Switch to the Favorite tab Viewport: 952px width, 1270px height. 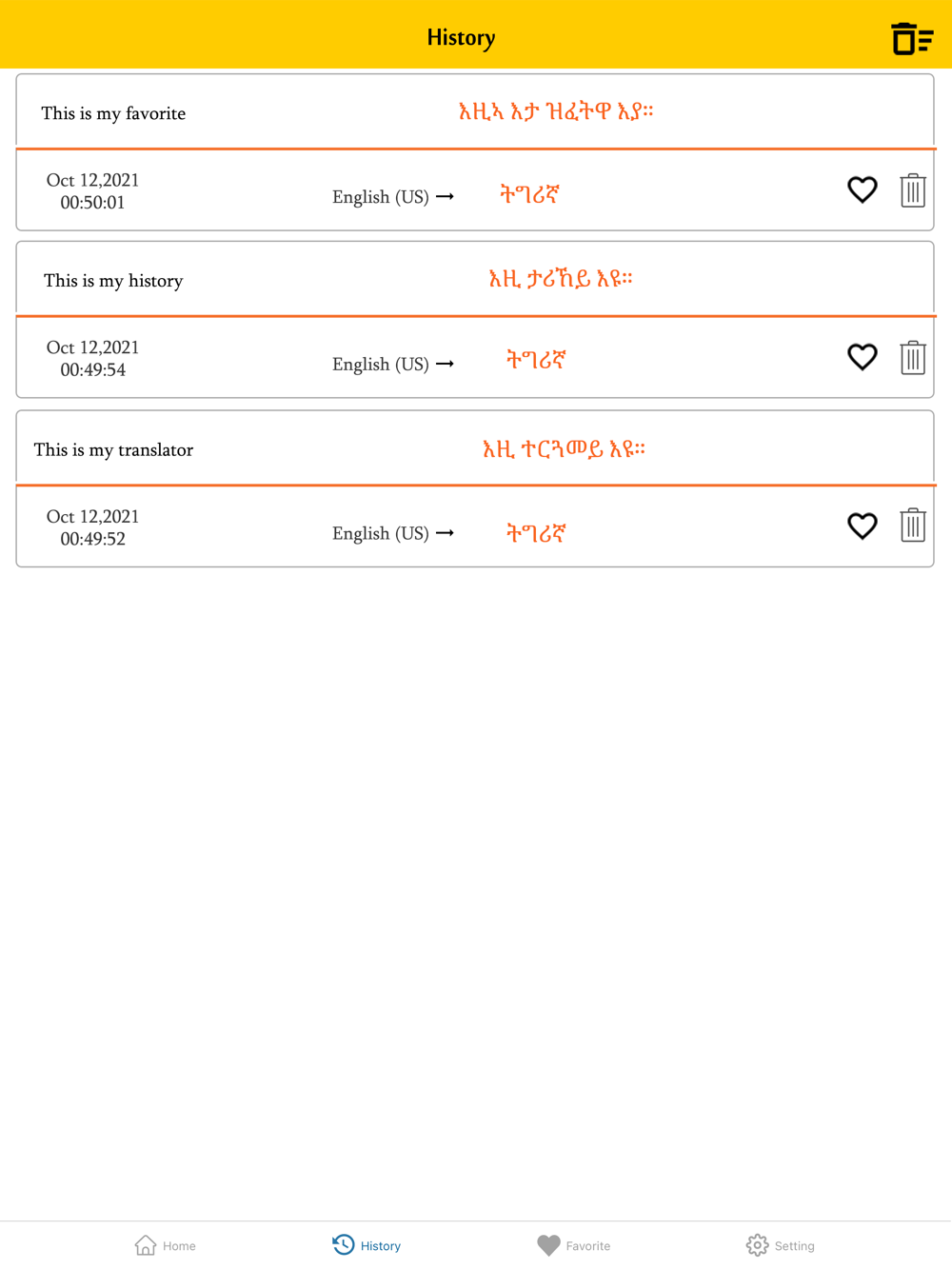click(573, 1245)
